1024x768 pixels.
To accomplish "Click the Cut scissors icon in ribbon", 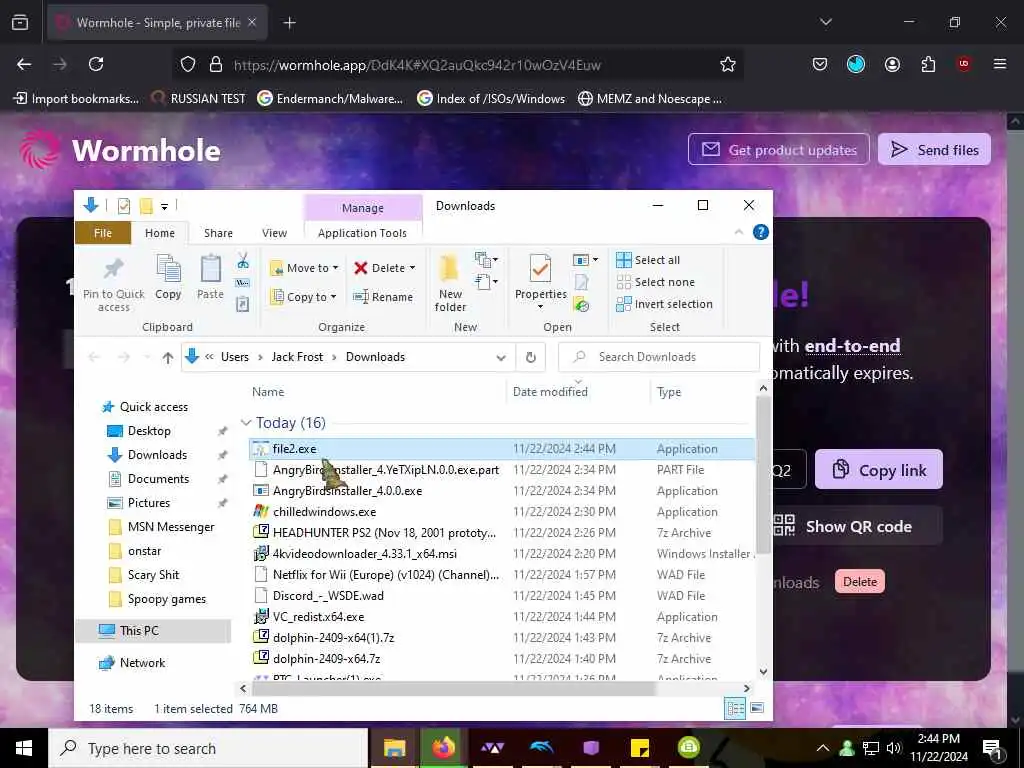I will (243, 261).
